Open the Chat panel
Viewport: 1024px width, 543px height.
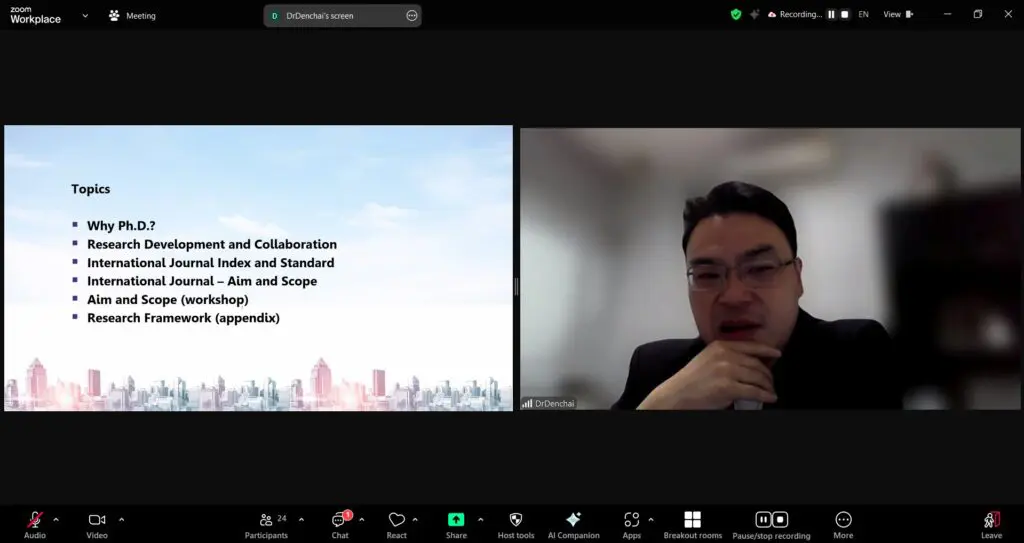coord(340,525)
